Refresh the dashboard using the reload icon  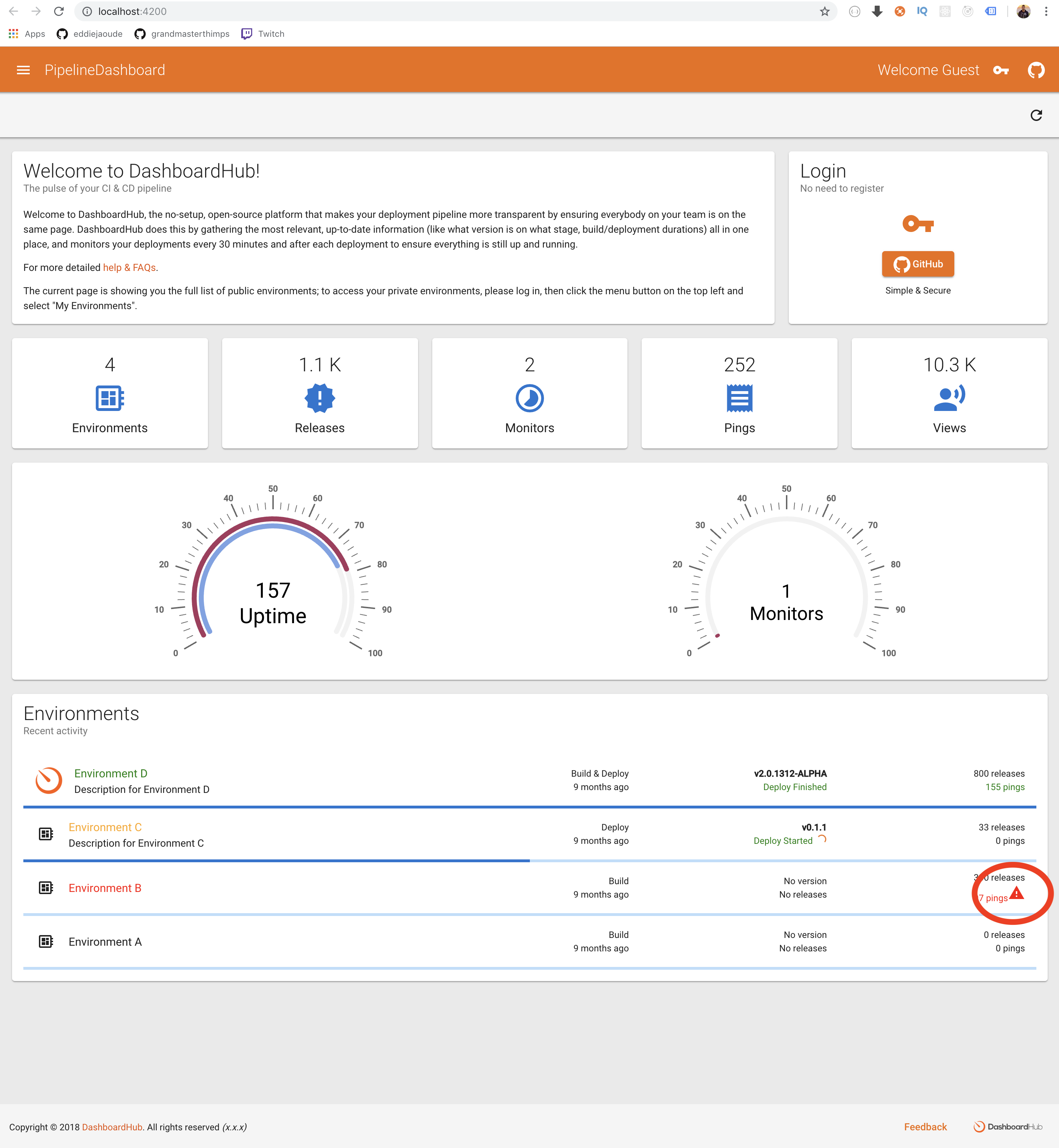[1036, 115]
